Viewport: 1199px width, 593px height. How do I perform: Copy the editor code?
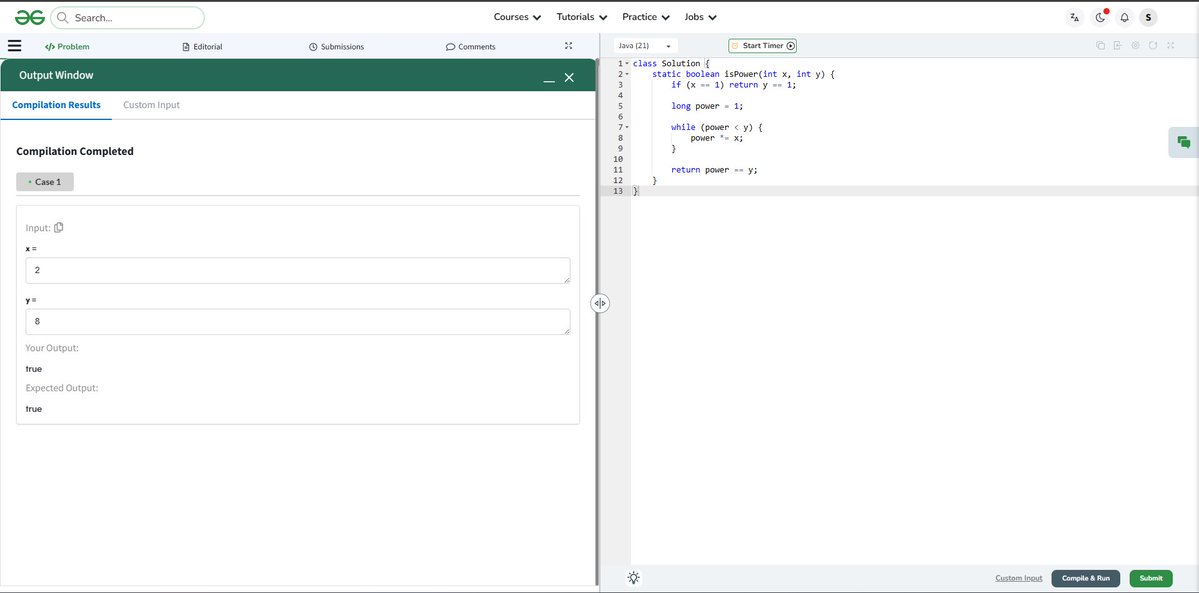coord(1100,46)
